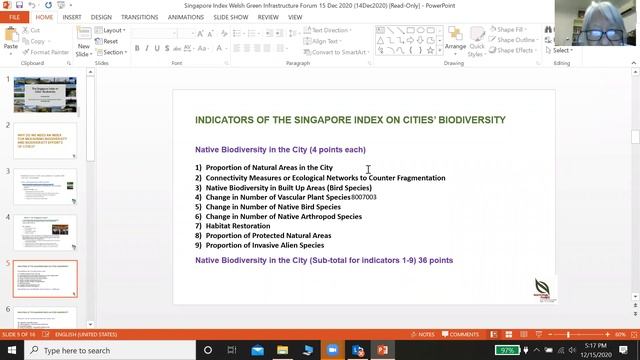Start slideshow from beginning via quick access icon
The image size is (640, 360).
61,5
